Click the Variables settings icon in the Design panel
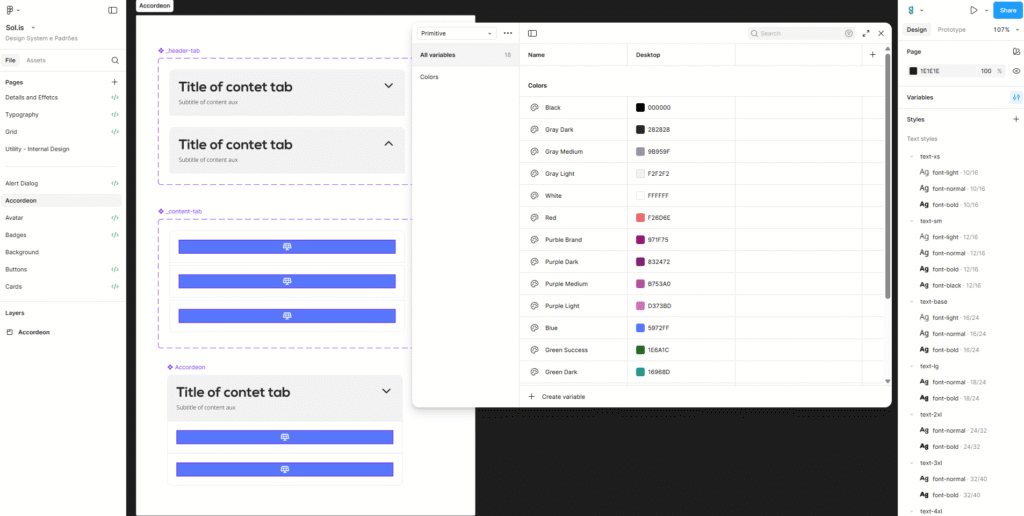The image size is (1024, 516). click(x=1016, y=97)
